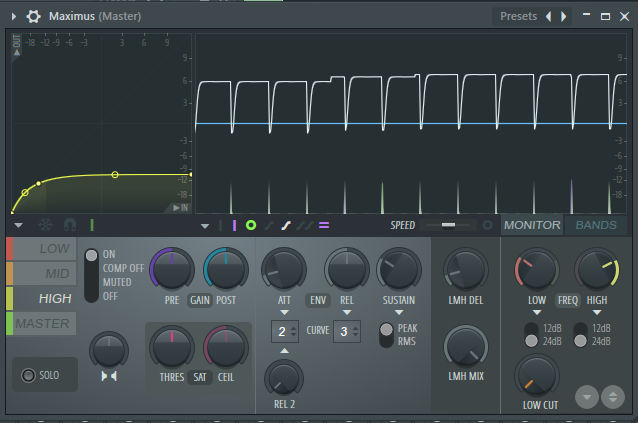Image resolution: width=638 pixels, height=423 pixels.
Task: Open the Maximus plugin options gear
Action: [33, 16]
